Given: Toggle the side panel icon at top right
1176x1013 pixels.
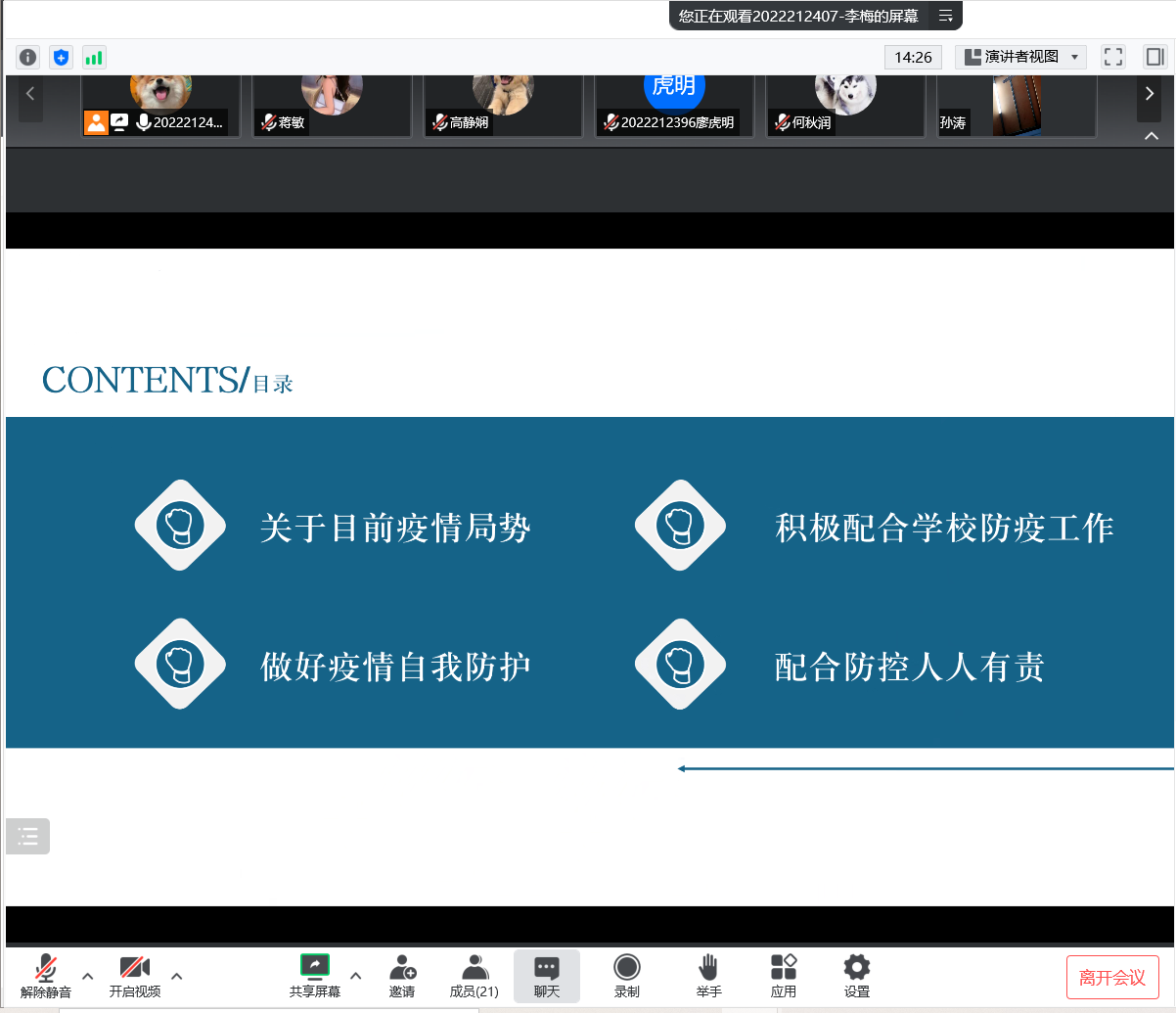Looking at the screenshot, I should coord(1154,57).
